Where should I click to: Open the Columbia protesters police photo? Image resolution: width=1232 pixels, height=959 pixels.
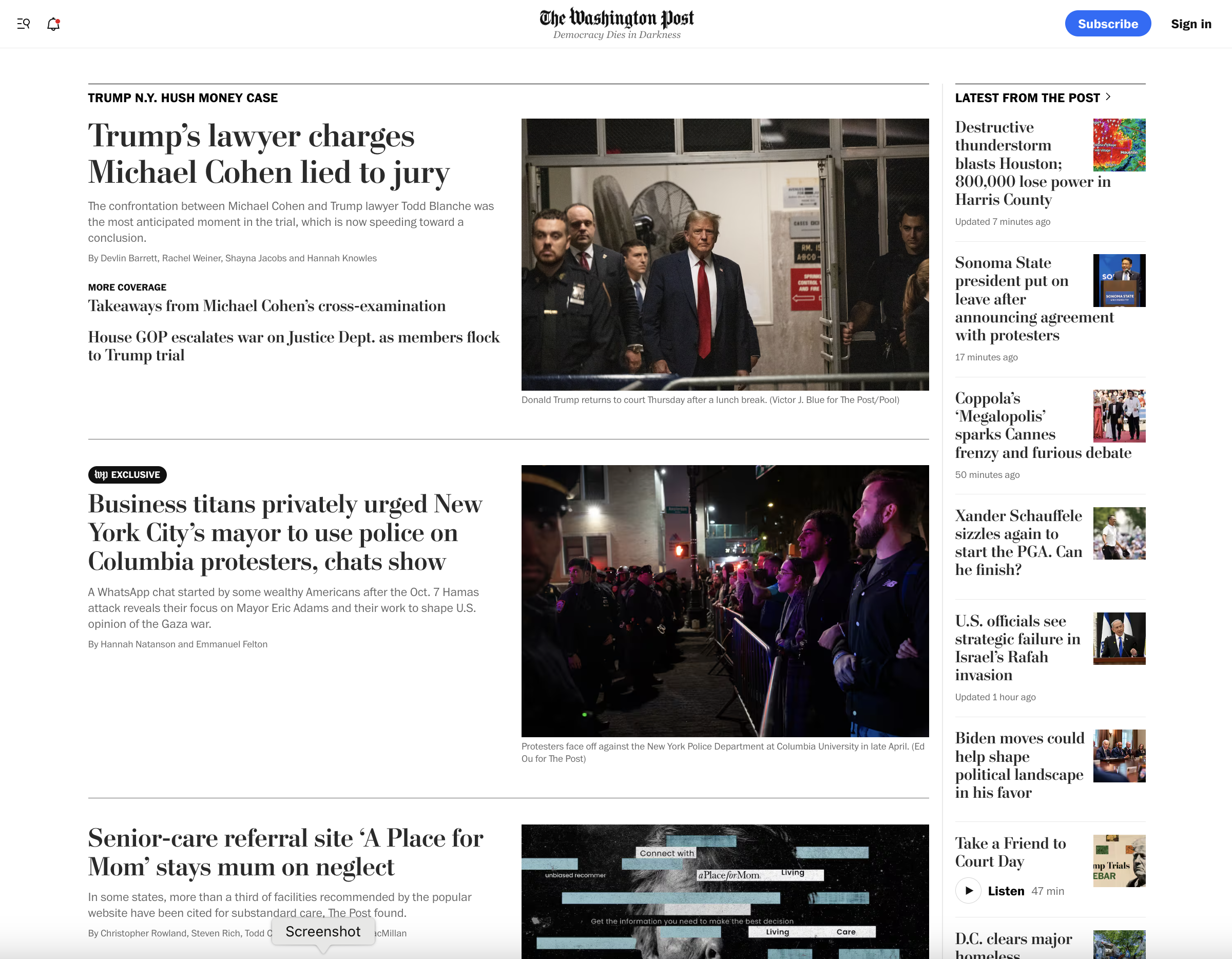point(725,601)
